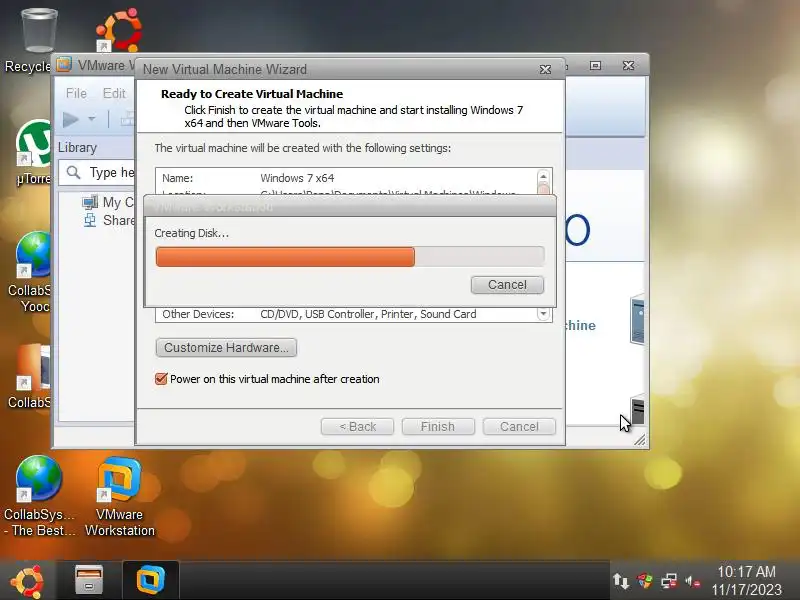Toggle Power on this virtual machine after creation
Image resolution: width=800 pixels, height=600 pixels.
point(161,379)
